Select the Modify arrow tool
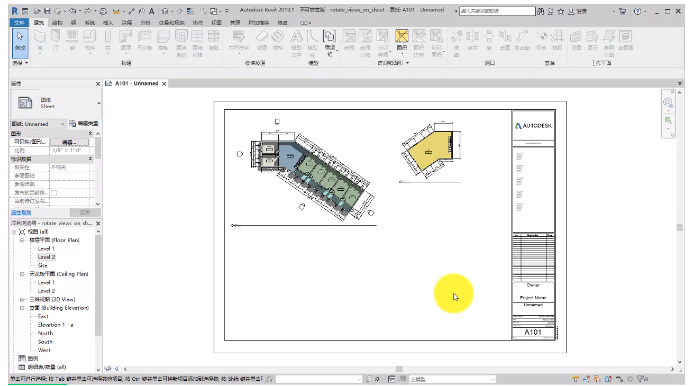 pyautogui.click(x=20, y=43)
